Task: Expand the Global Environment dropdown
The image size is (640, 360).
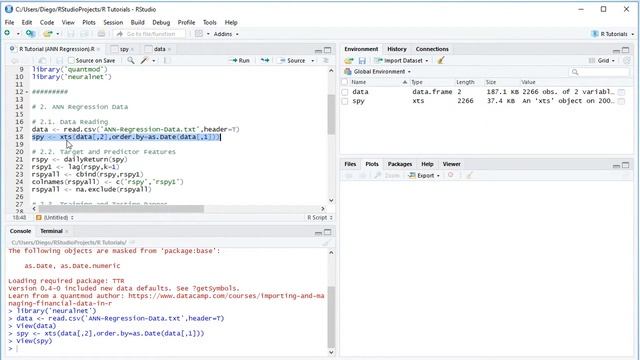Action: [x=378, y=71]
